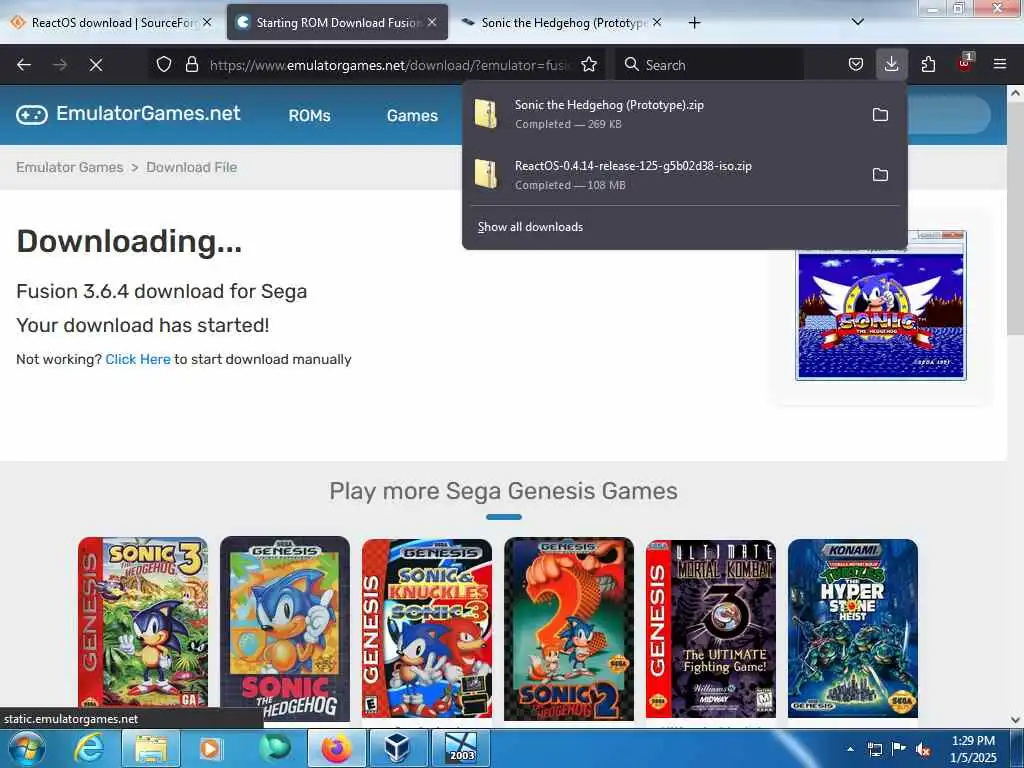Viewport: 1024px width, 768px height.
Task: Launch Internet Explorer from taskbar
Action: [x=88, y=748]
